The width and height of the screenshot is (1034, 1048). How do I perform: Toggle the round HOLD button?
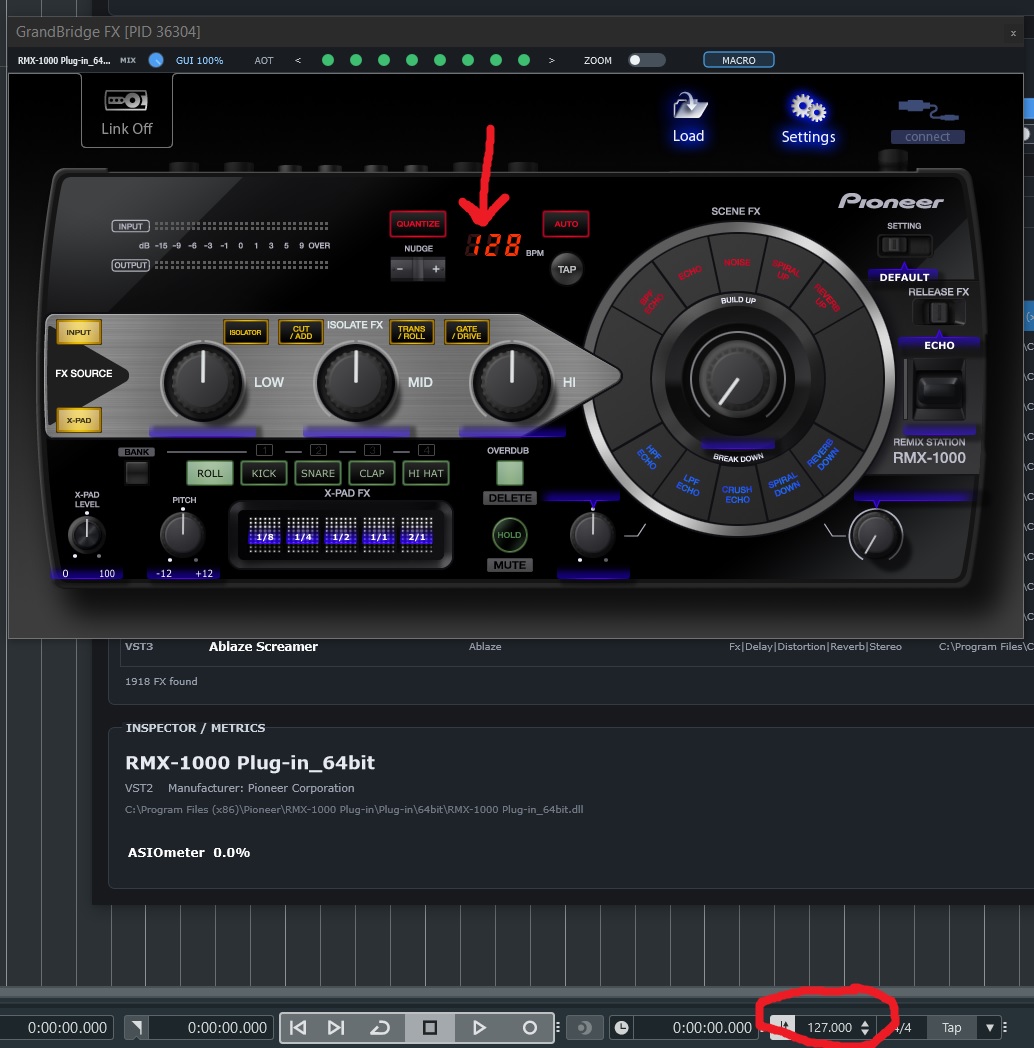click(509, 535)
